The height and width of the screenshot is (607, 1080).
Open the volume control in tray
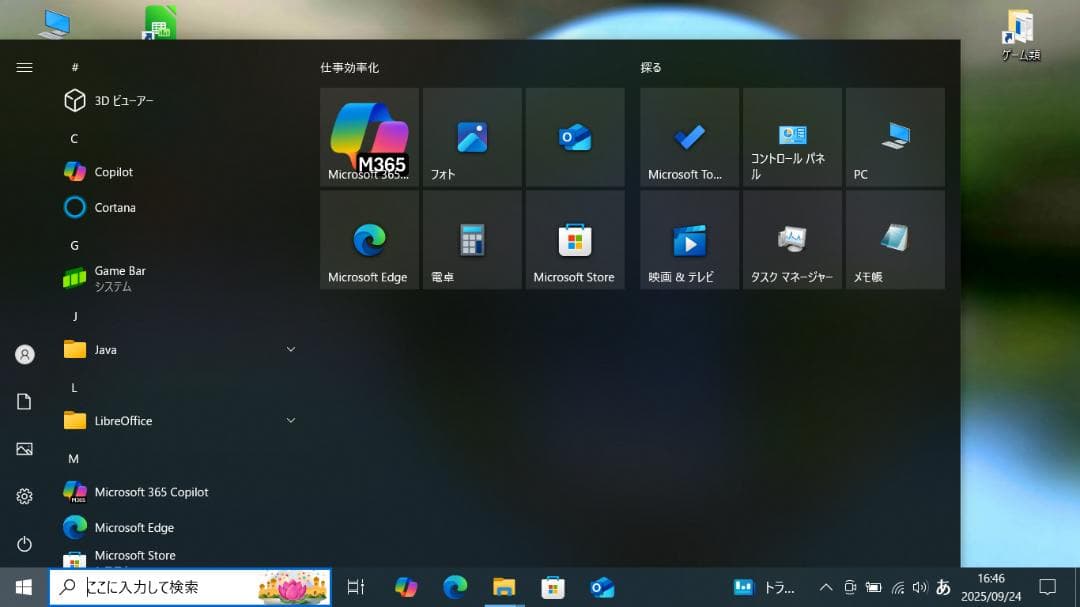[x=920, y=588]
